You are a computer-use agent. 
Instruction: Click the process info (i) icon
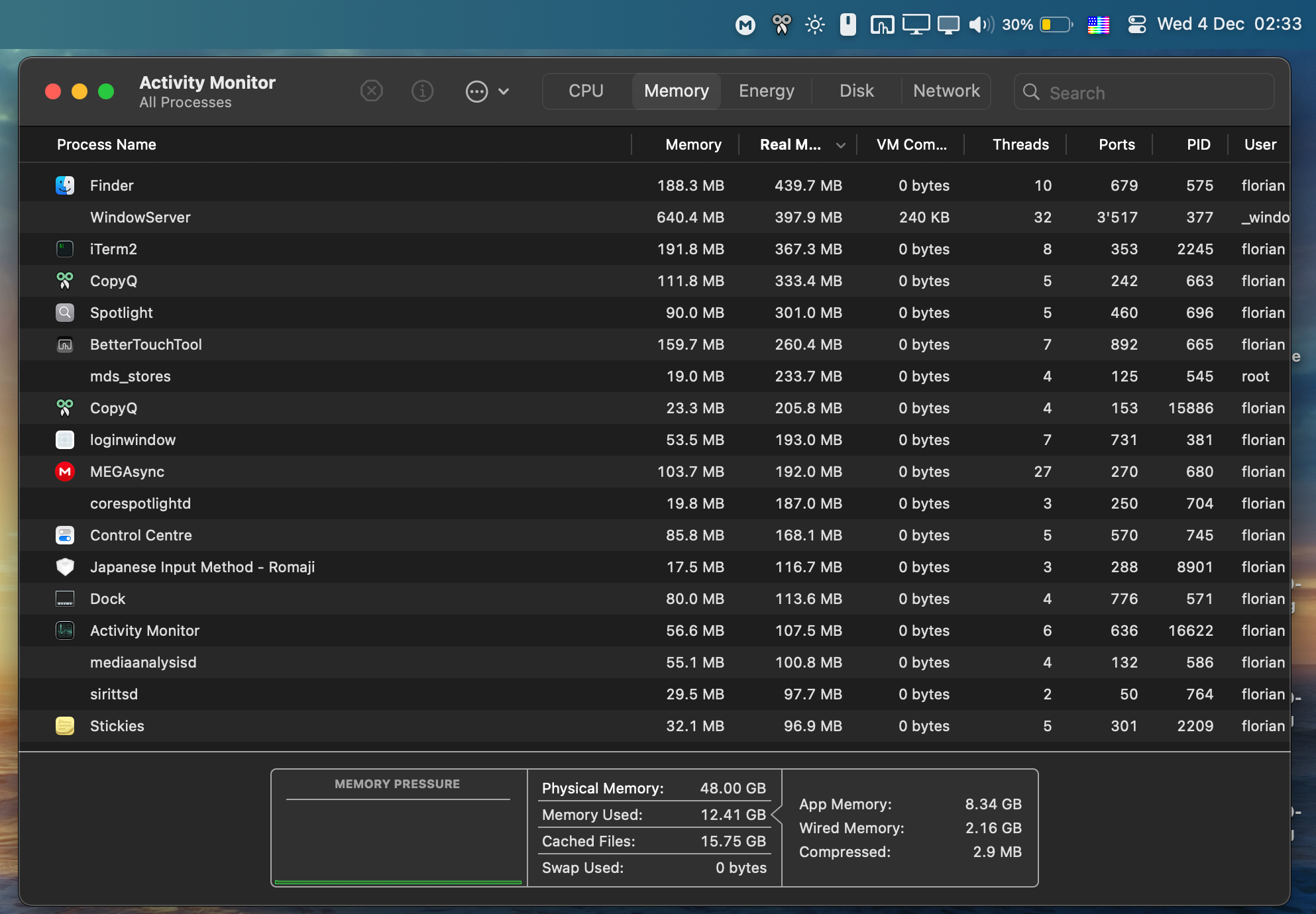422,91
